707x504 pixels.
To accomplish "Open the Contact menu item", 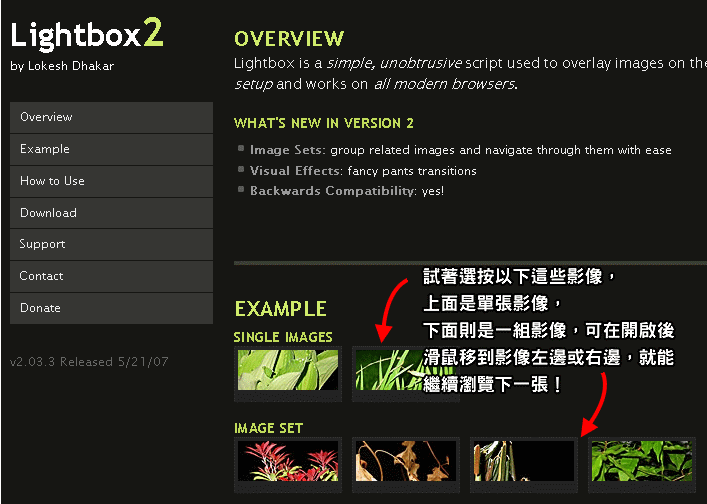I will (x=111, y=276).
